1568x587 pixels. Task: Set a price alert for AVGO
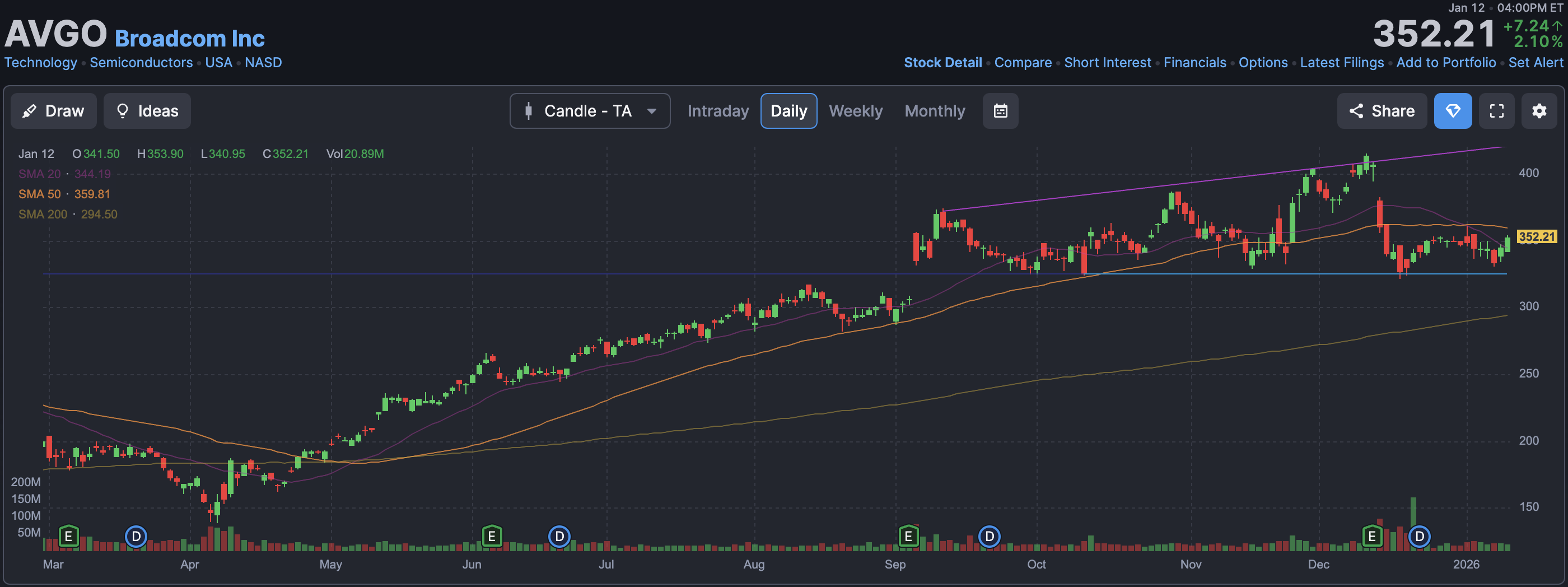click(1535, 63)
